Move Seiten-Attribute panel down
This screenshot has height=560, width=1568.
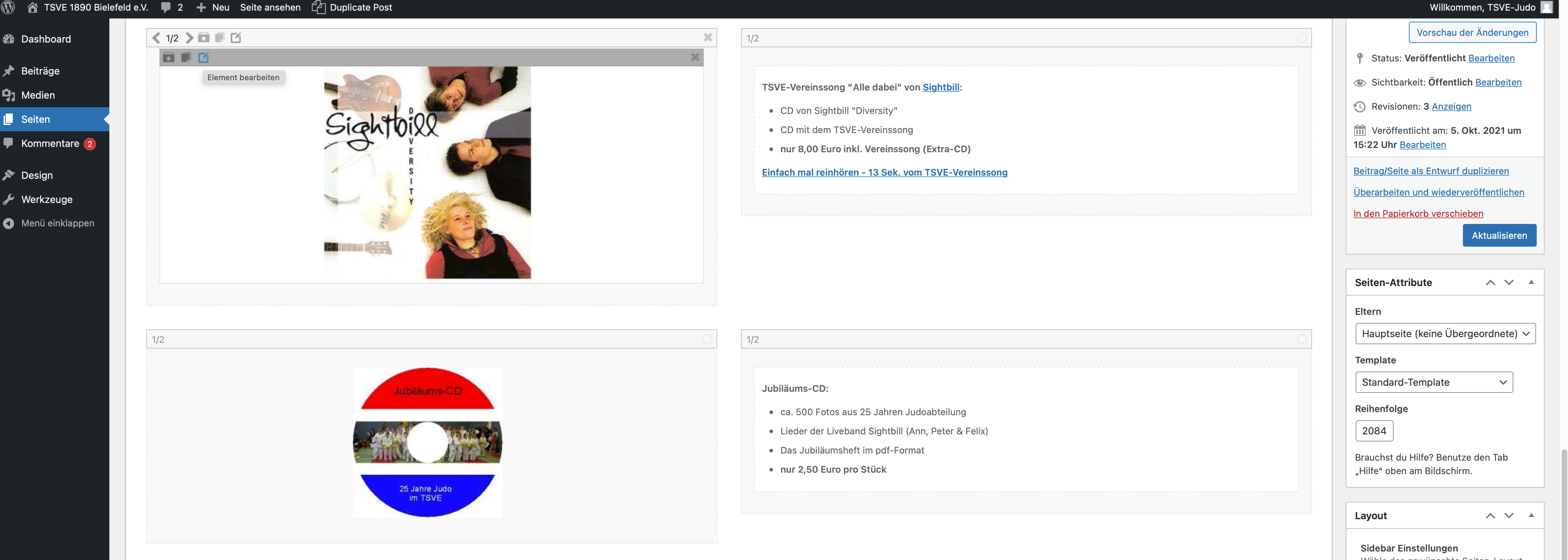tap(1509, 282)
